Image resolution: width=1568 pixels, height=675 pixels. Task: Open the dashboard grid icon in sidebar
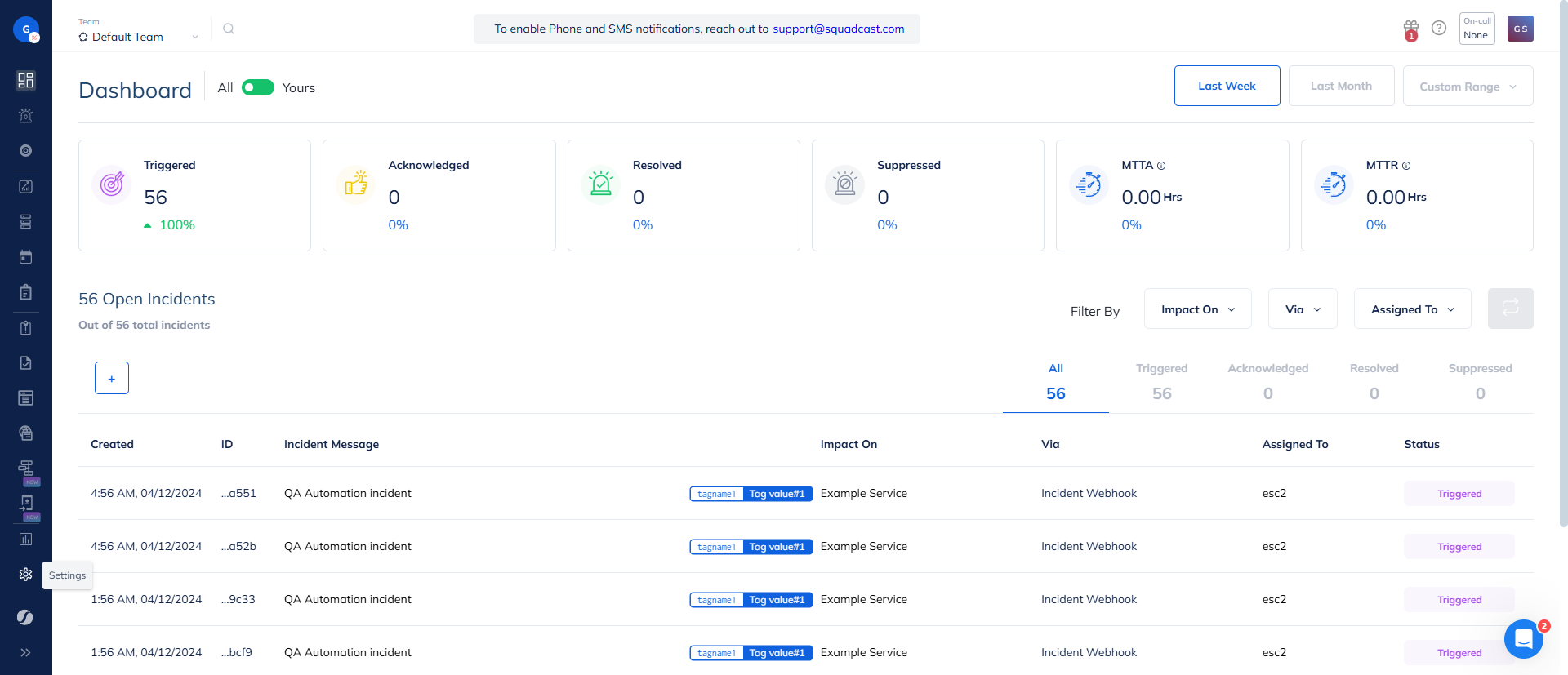point(25,80)
